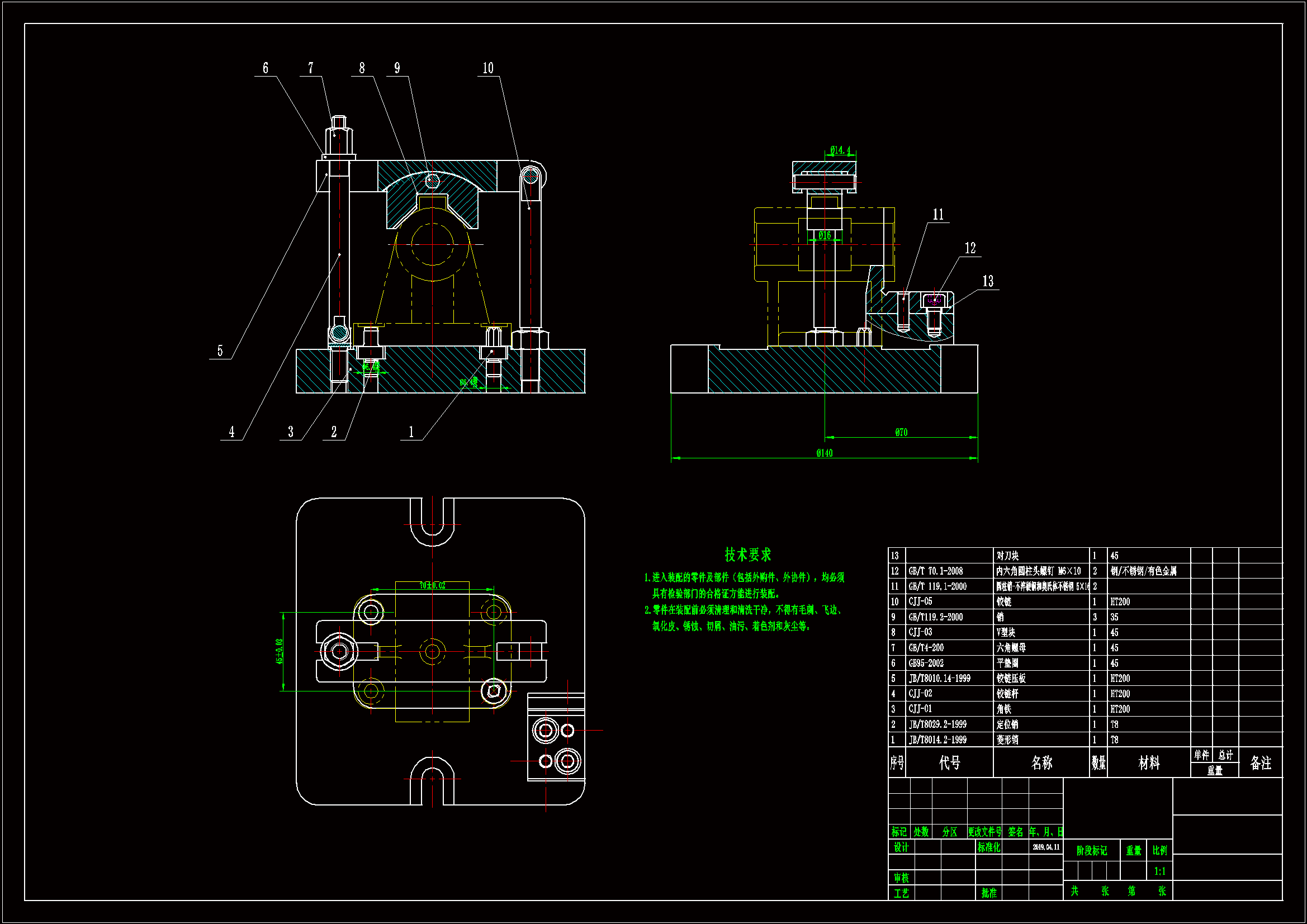Click the Ø16 dimension label
Screen dimensions: 1307x924
click(824, 235)
